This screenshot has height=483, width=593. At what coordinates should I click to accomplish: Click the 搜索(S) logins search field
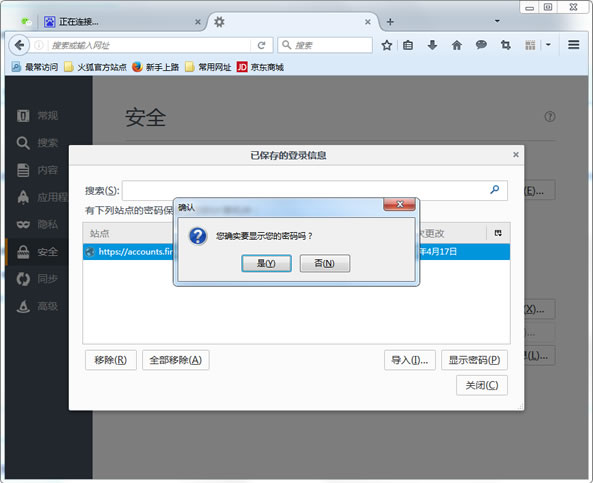point(315,190)
